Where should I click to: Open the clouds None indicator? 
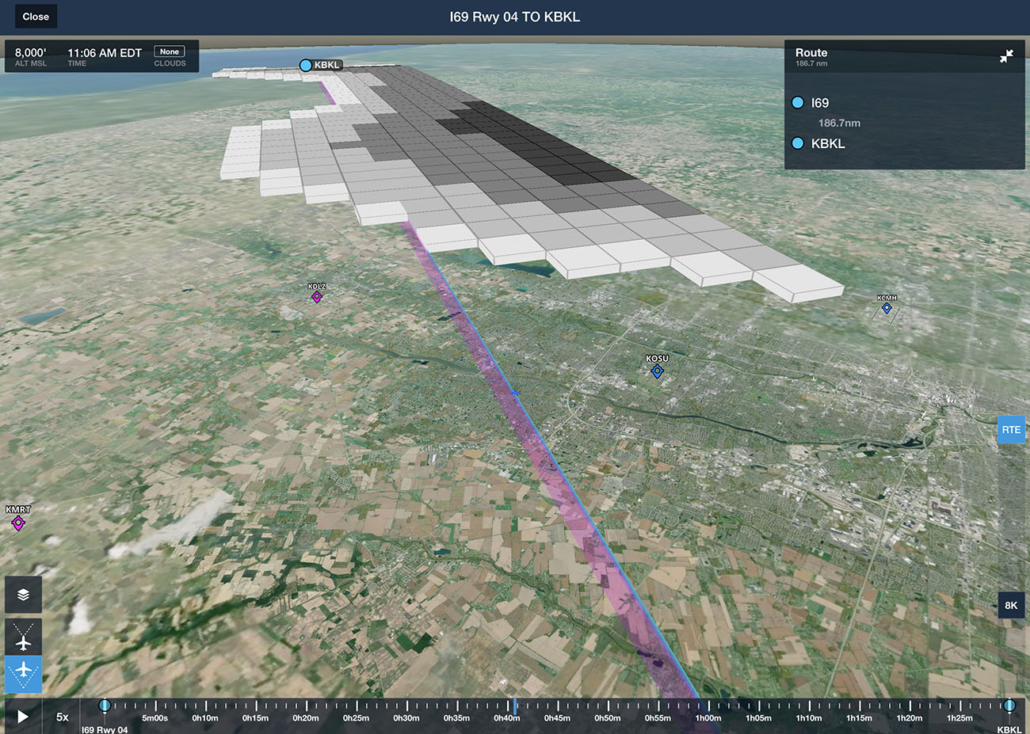click(x=169, y=52)
